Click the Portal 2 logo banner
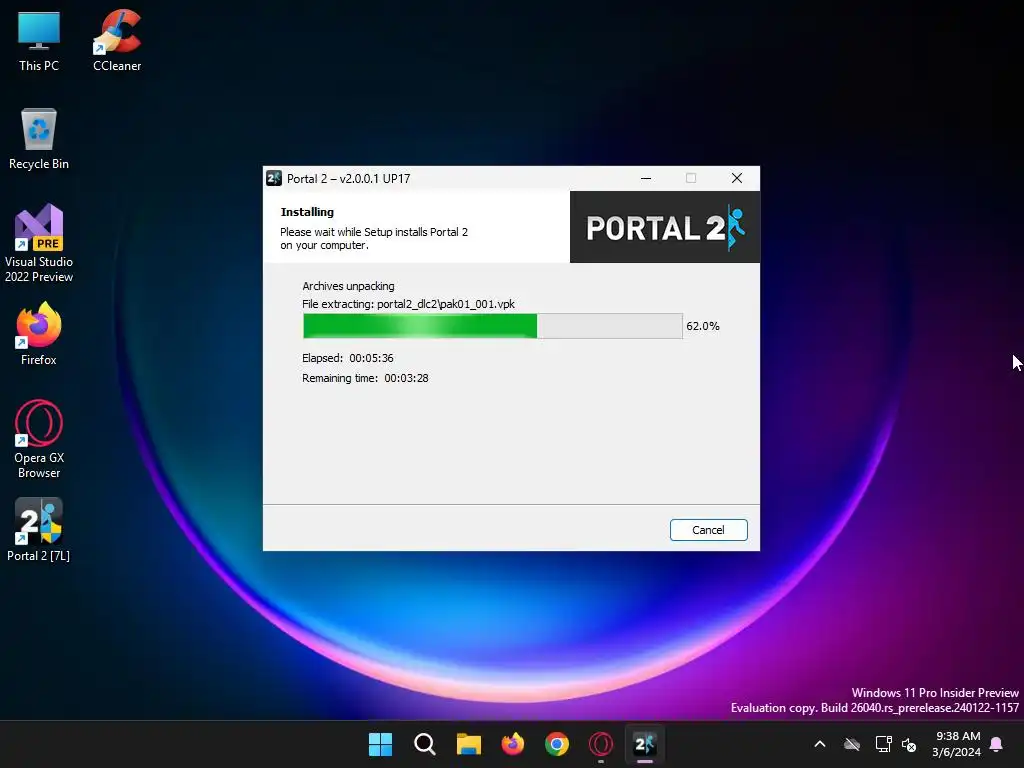The width and height of the screenshot is (1024, 768). pos(665,227)
